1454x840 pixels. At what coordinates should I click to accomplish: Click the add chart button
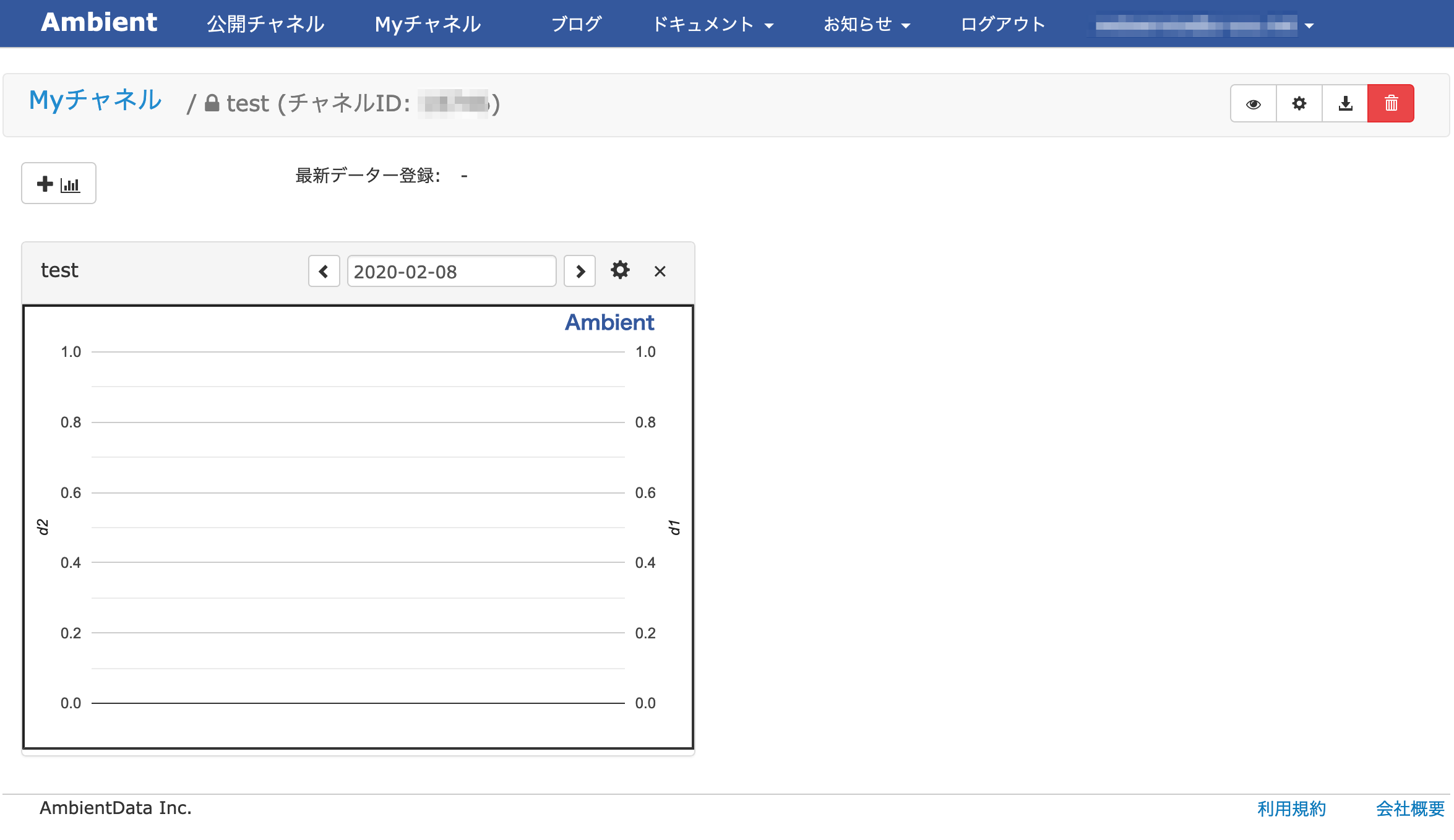[x=59, y=184]
